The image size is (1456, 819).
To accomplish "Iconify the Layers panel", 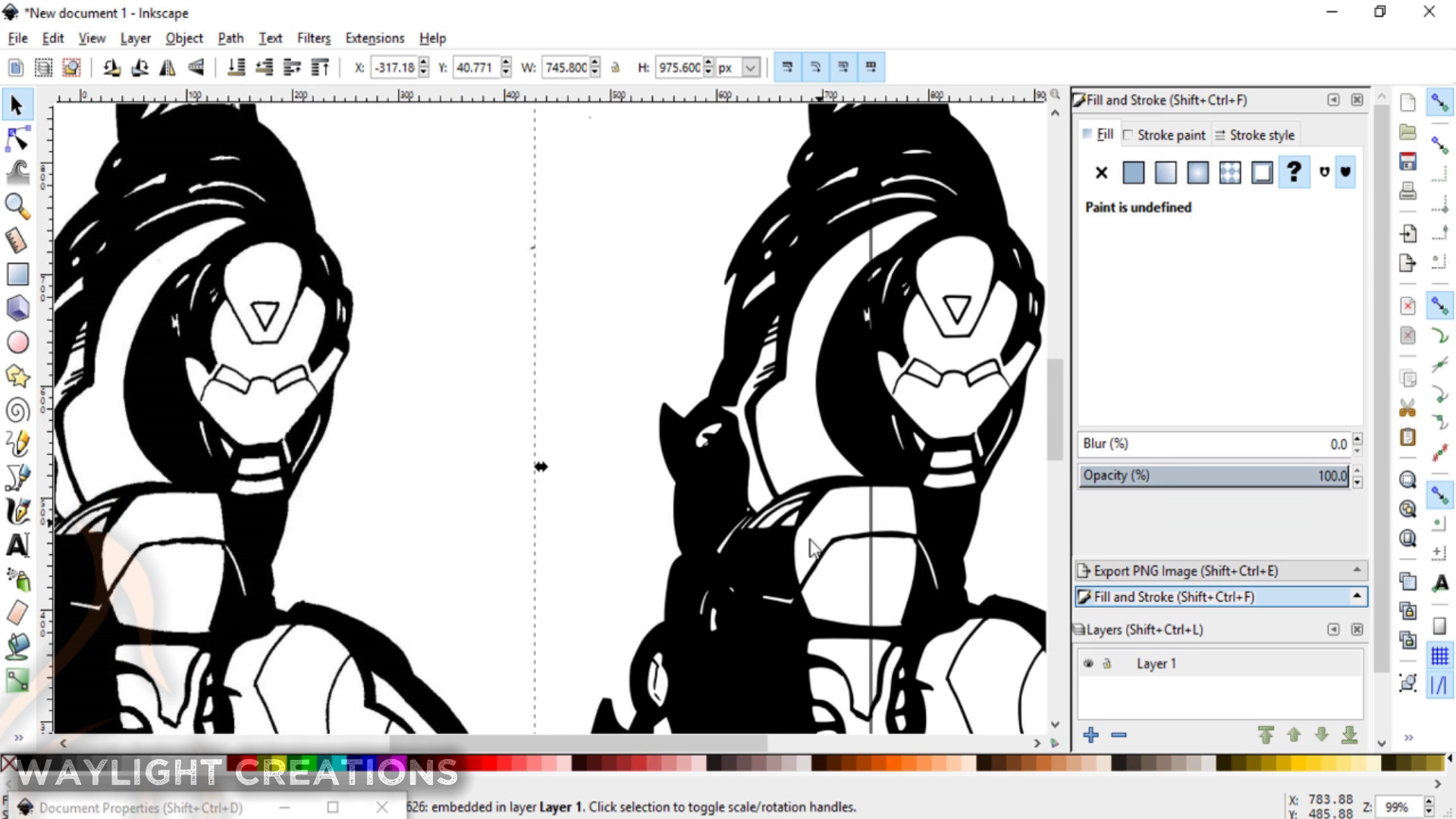I will tap(1333, 629).
